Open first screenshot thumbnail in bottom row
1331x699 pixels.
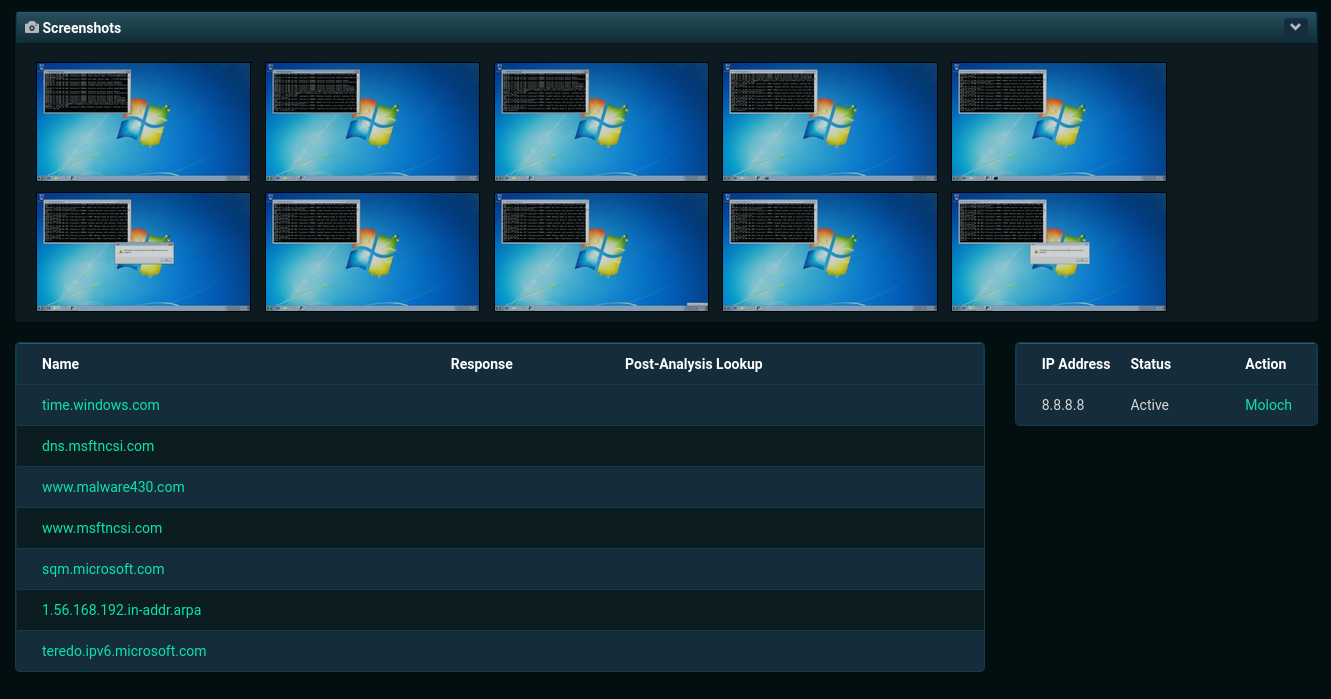pyautogui.click(x=144, y=252)
